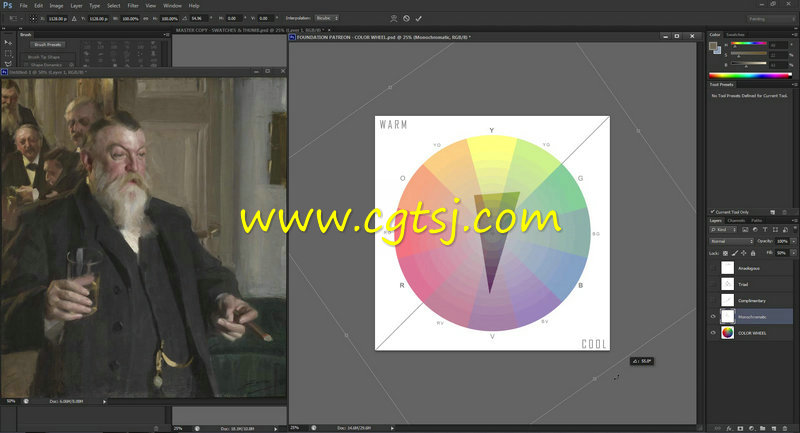The width and height of the screenshot is (800, 433).
Task: Click the foreground color swatch
Action: [713, 46]
